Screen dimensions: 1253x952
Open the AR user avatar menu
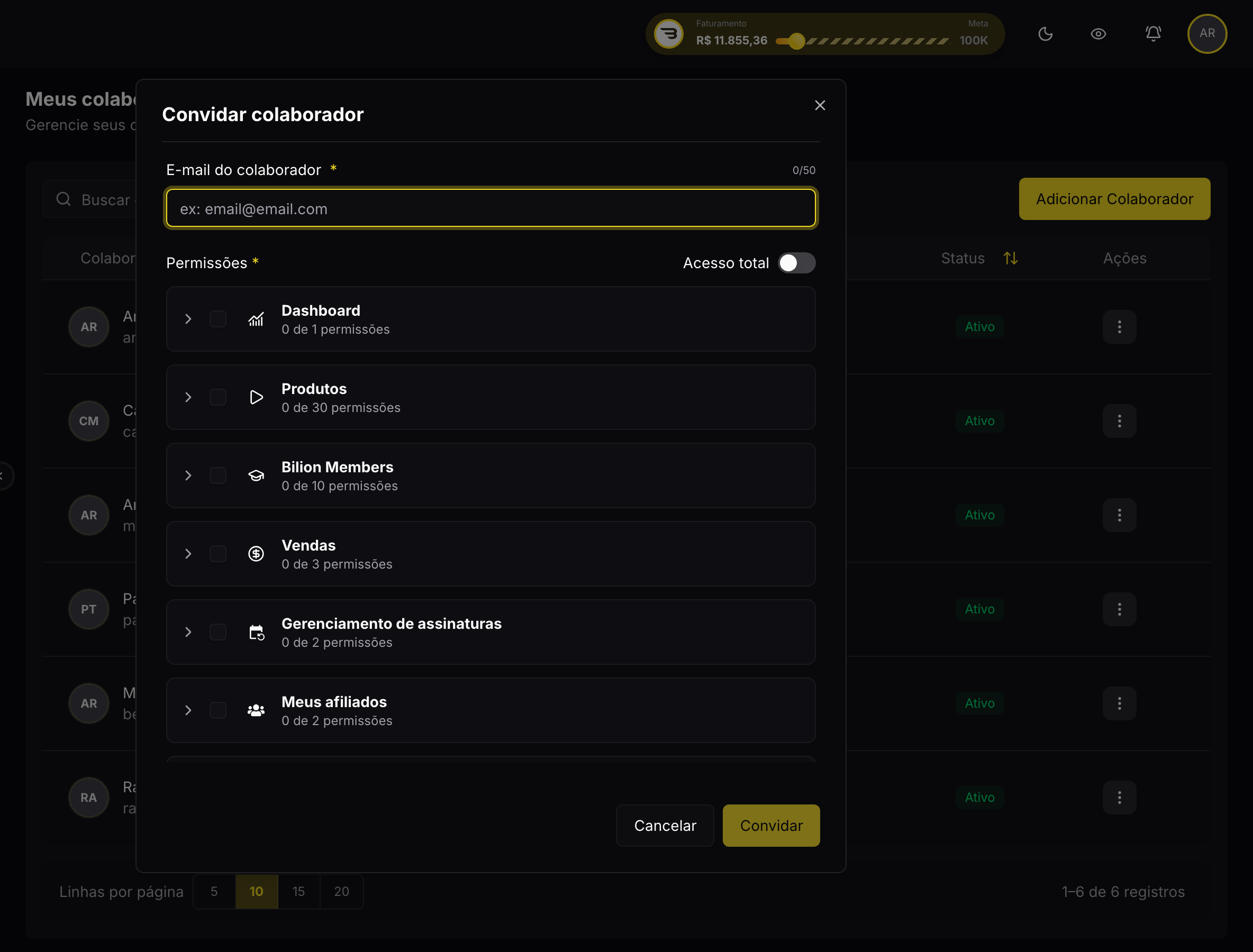[x=1207, y=33]
